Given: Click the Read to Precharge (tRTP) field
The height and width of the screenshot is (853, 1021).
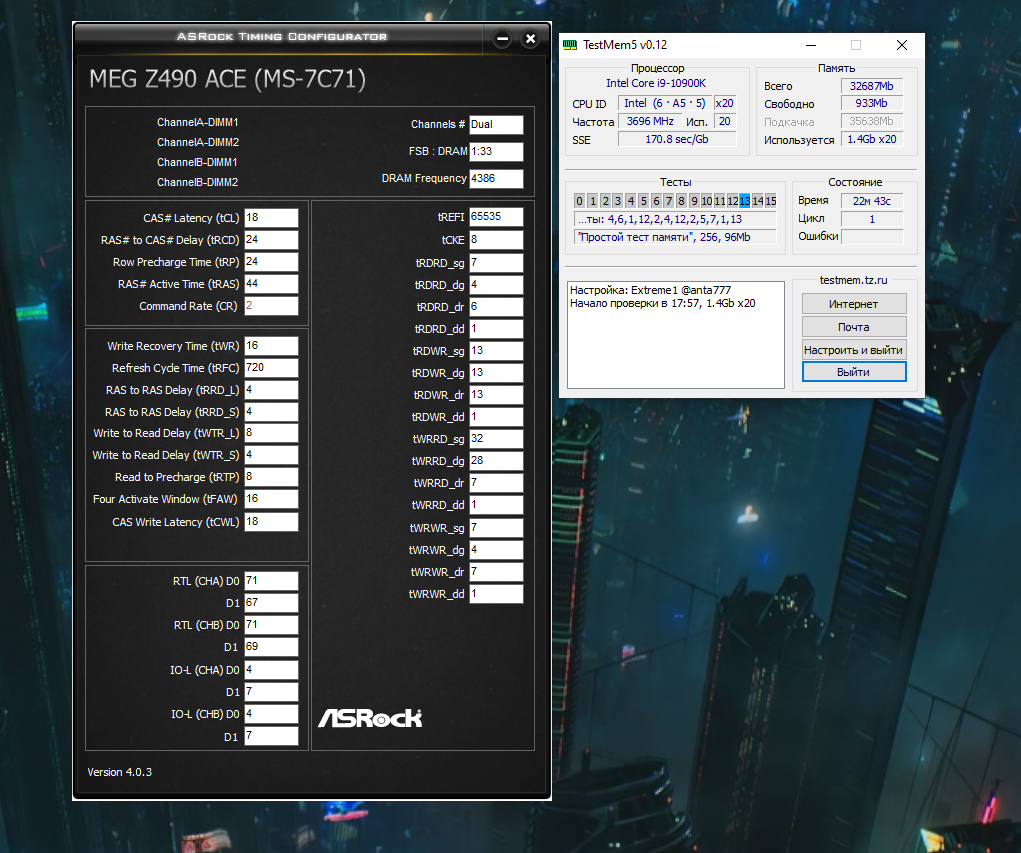Looking at the screenshot, I should coord(272,477).
